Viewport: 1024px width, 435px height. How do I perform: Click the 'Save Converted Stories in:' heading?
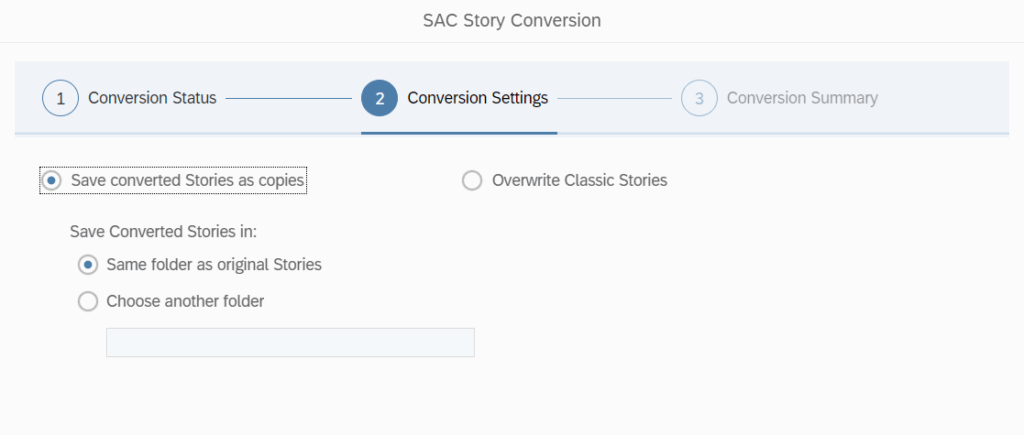click(164, 231)
